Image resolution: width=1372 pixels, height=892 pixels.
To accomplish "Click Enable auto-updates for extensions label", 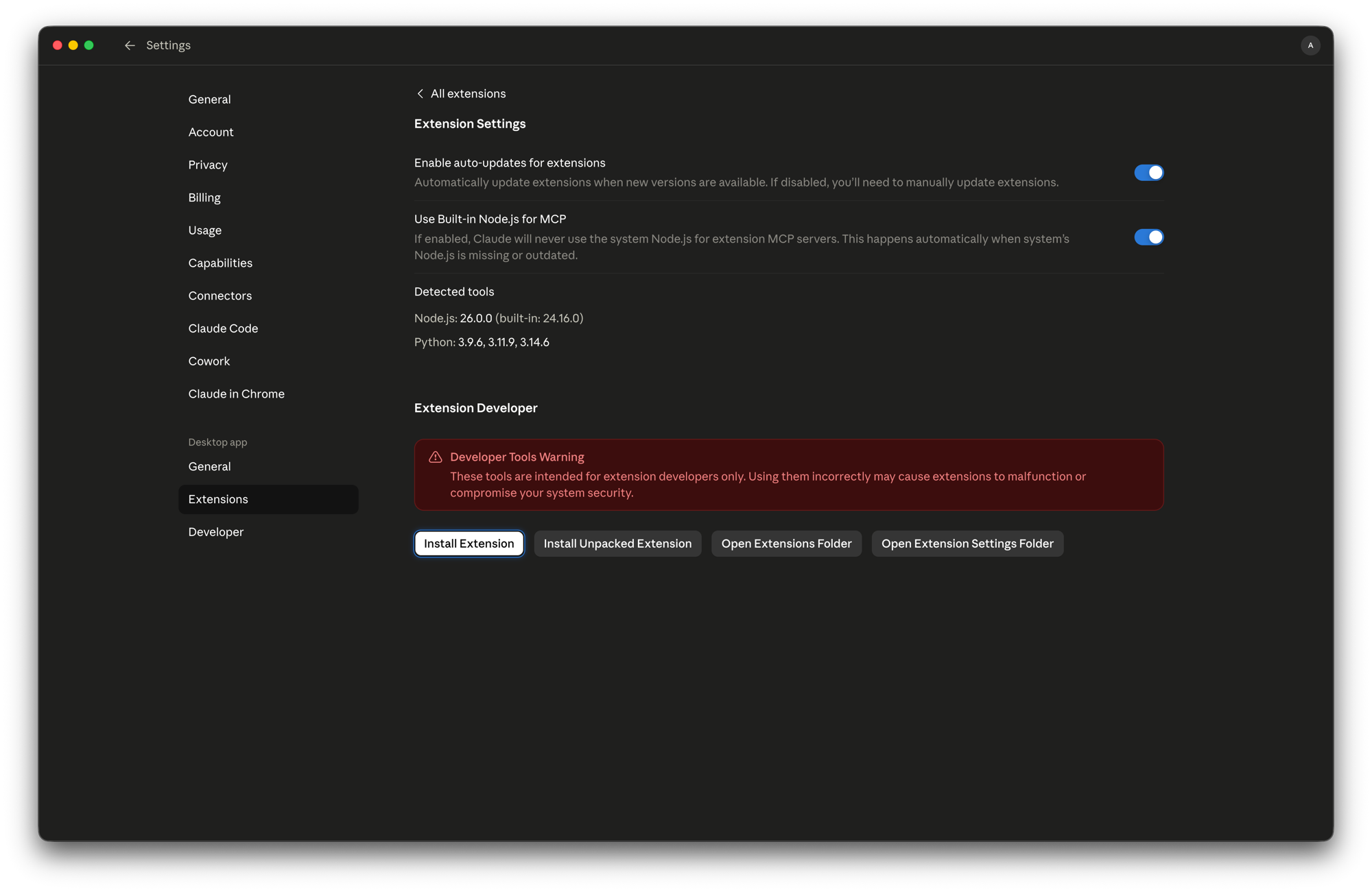I will click(510, 163).
